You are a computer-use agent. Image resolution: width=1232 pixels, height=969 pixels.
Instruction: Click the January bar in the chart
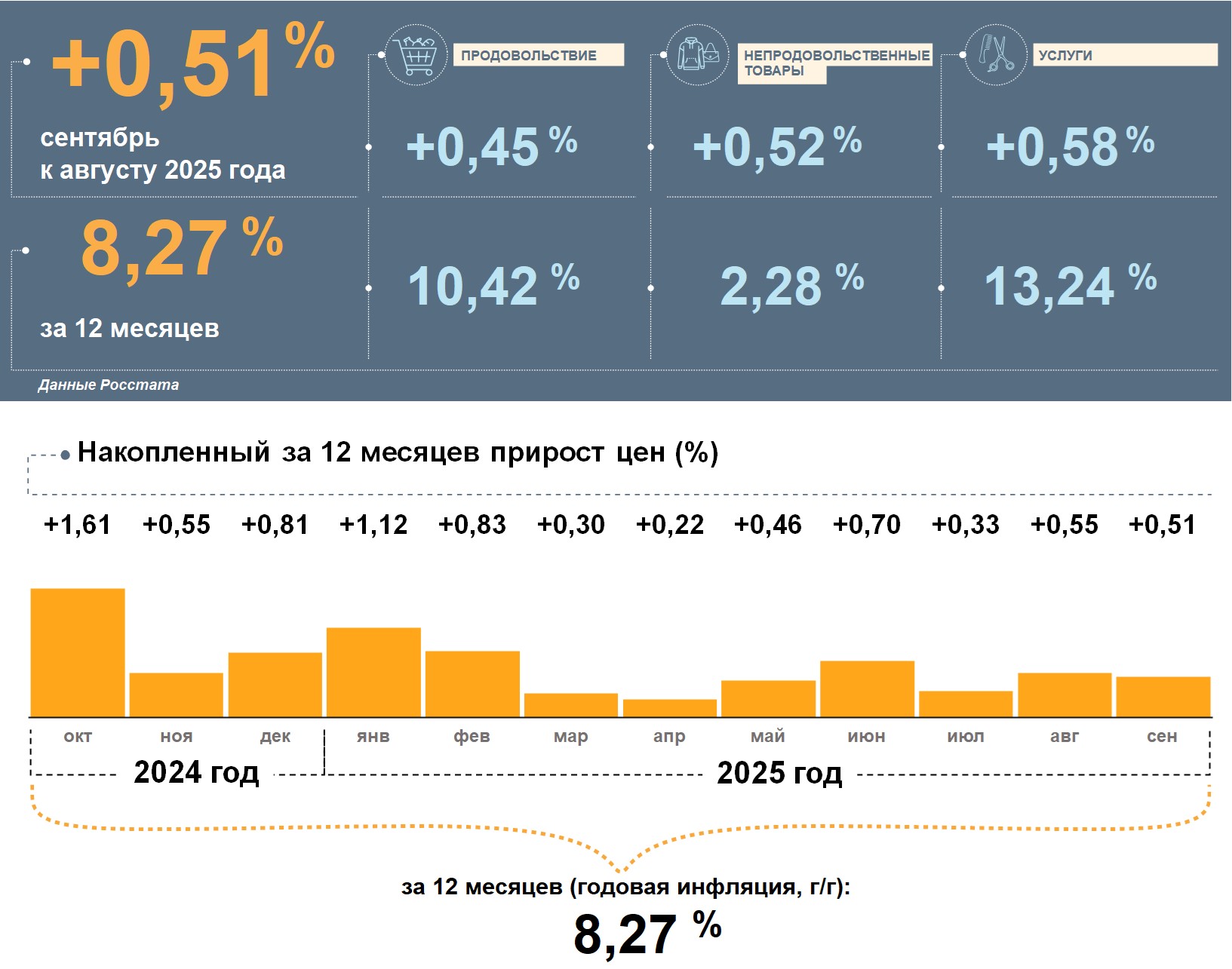(373, 672)
